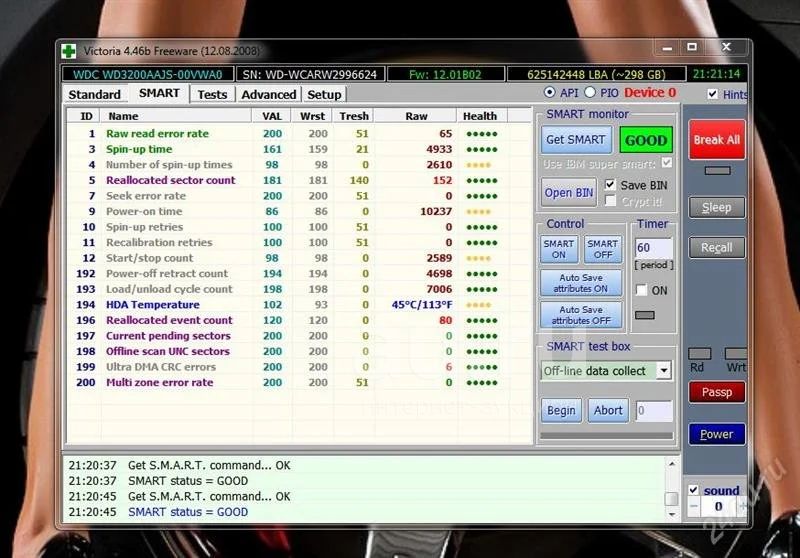
Task: Click the log scrollbar up arrow
Action: 671,464
